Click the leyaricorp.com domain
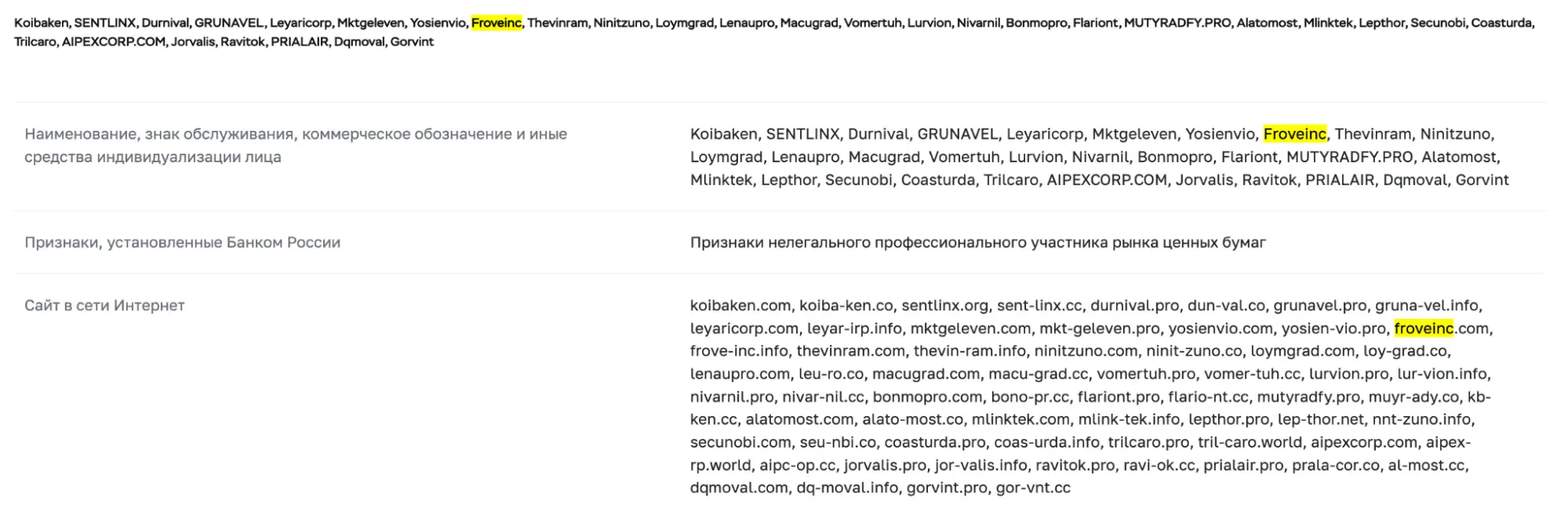 click(x=744, y=328)
